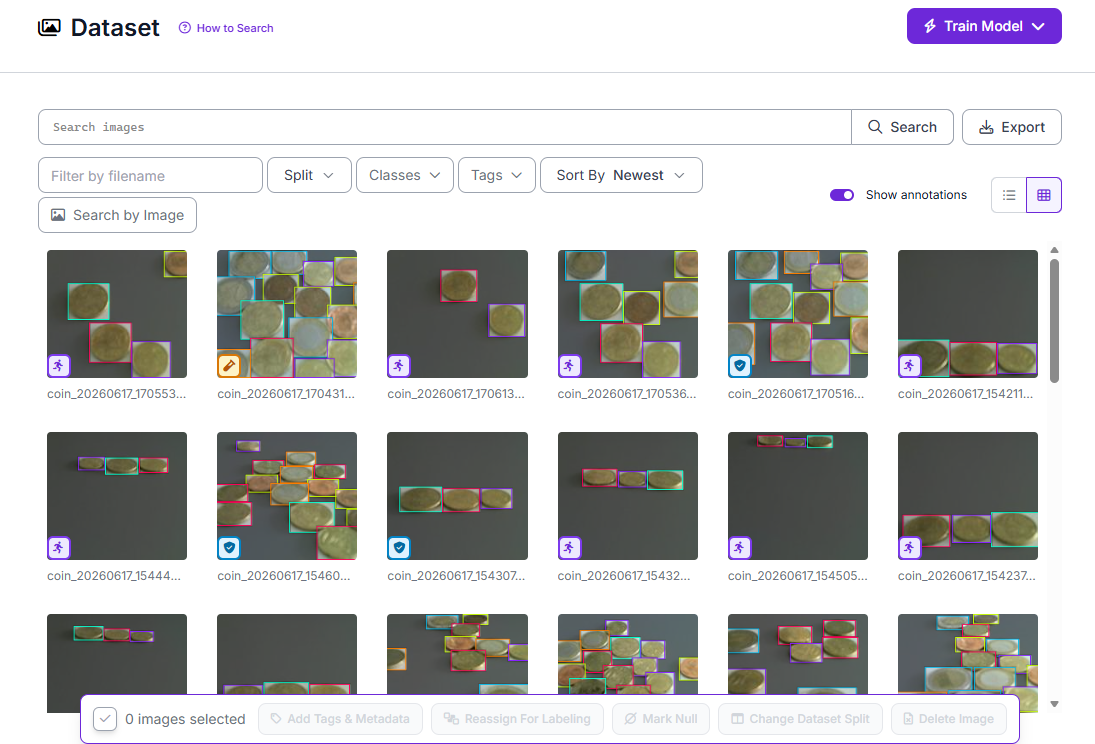Click the Search button
The height and width of the screenshot is (744, 1095).
[x=902, y=127]
